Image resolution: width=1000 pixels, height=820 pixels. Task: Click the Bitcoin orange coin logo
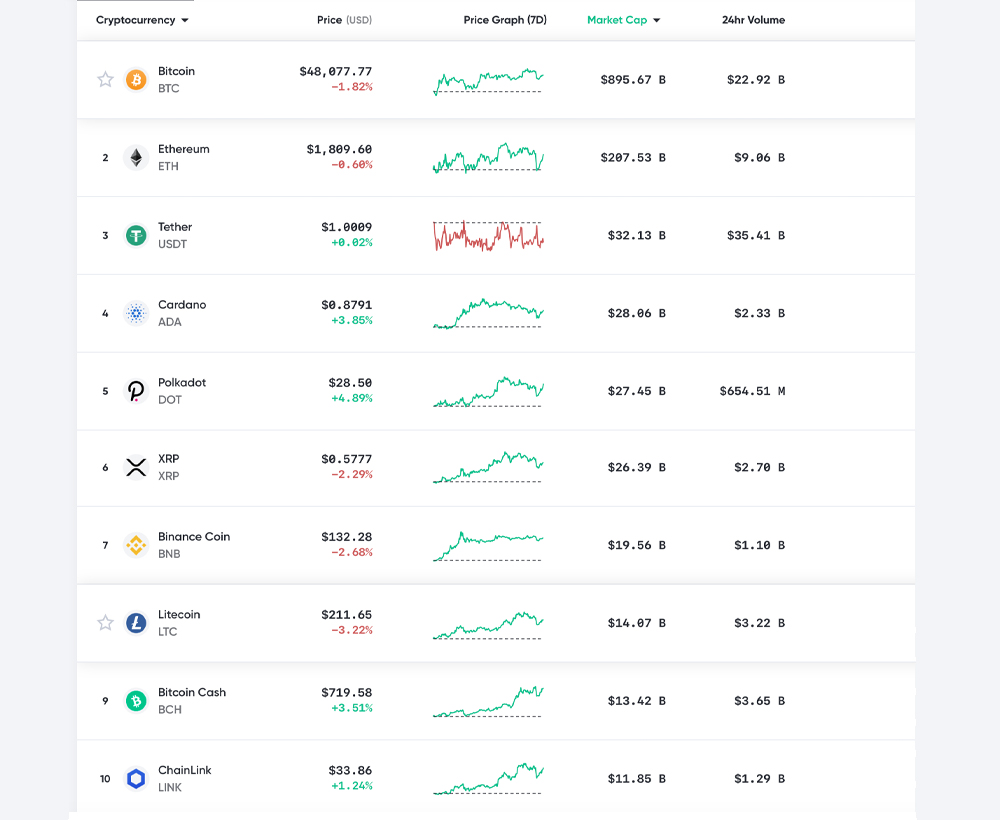(136, 80)
